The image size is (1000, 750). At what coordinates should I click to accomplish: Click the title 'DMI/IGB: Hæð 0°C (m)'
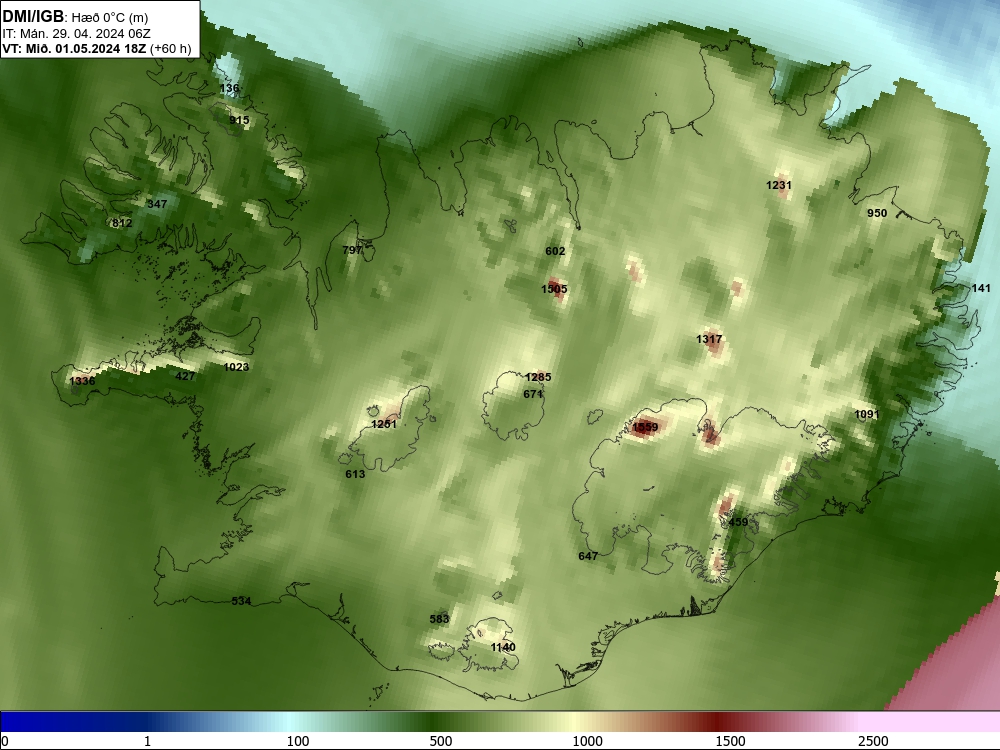[x=75, y=17]
